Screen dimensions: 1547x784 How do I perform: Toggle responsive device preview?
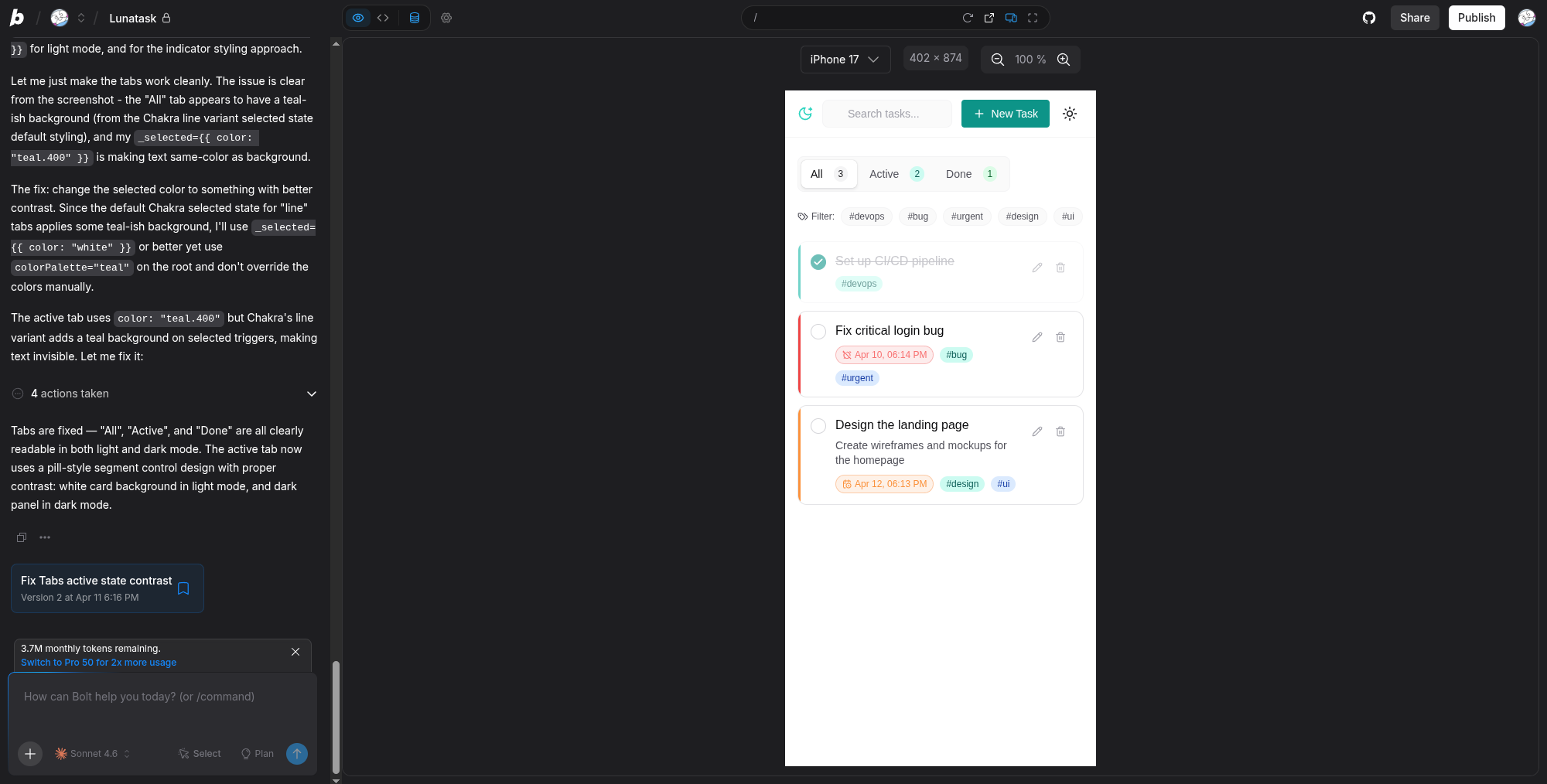[x=1011, y=18]
